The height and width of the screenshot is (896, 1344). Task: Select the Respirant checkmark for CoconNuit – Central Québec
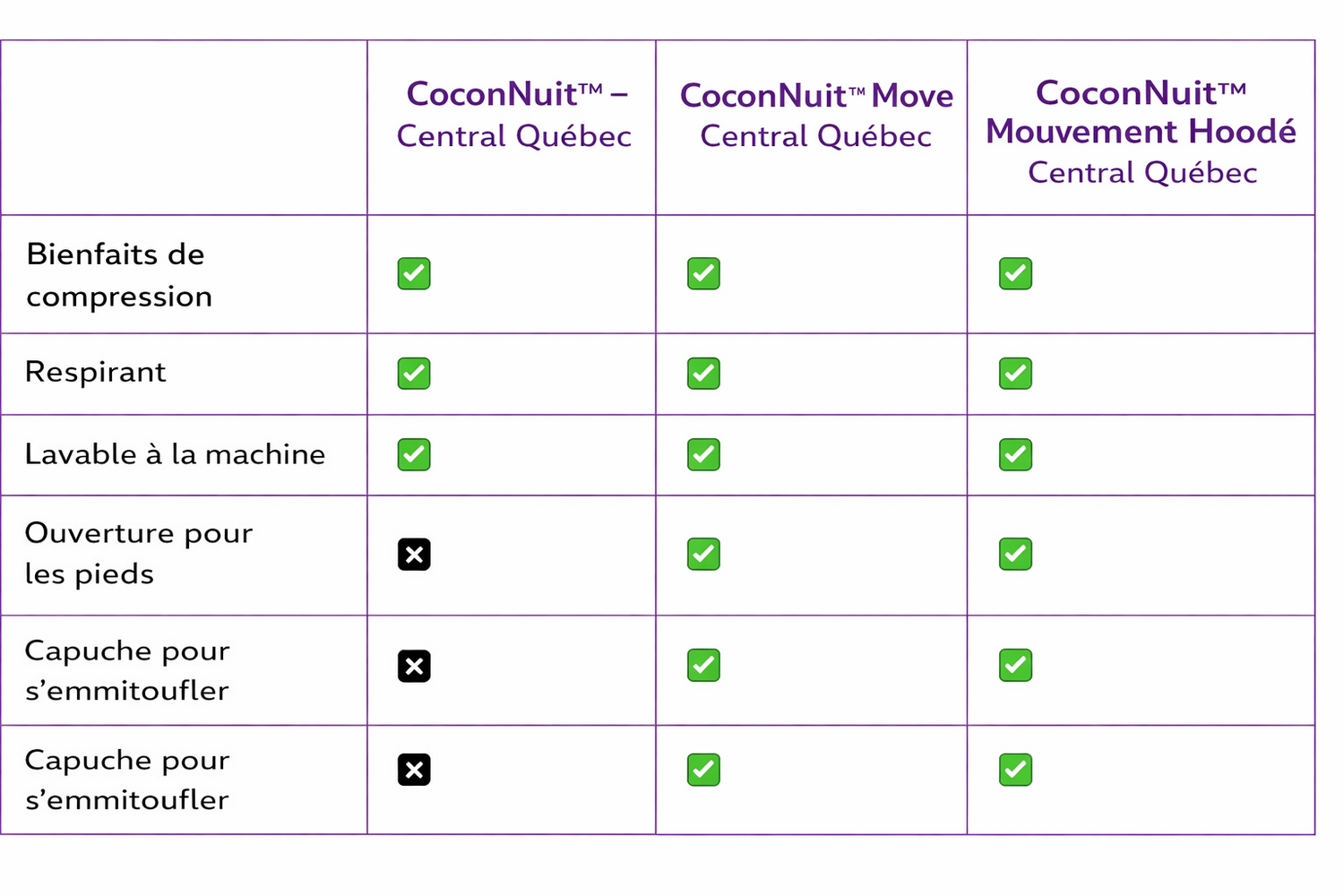click(414, 373)
